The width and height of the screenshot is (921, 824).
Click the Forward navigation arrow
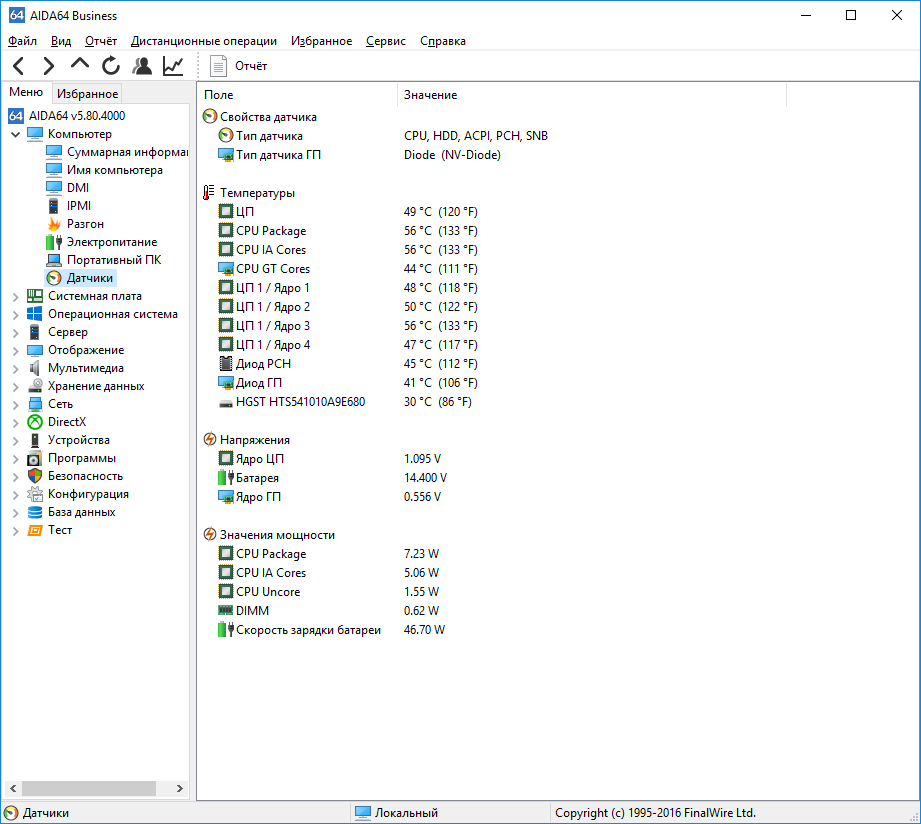[x=49, y=66]
